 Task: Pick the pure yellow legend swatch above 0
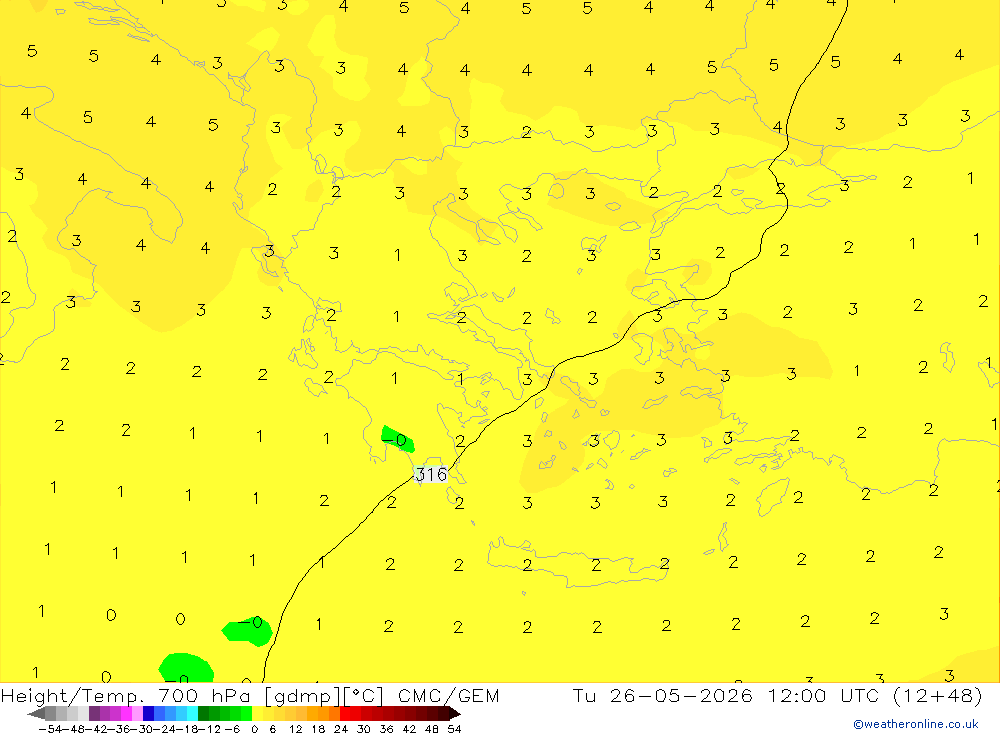[258, 714]
